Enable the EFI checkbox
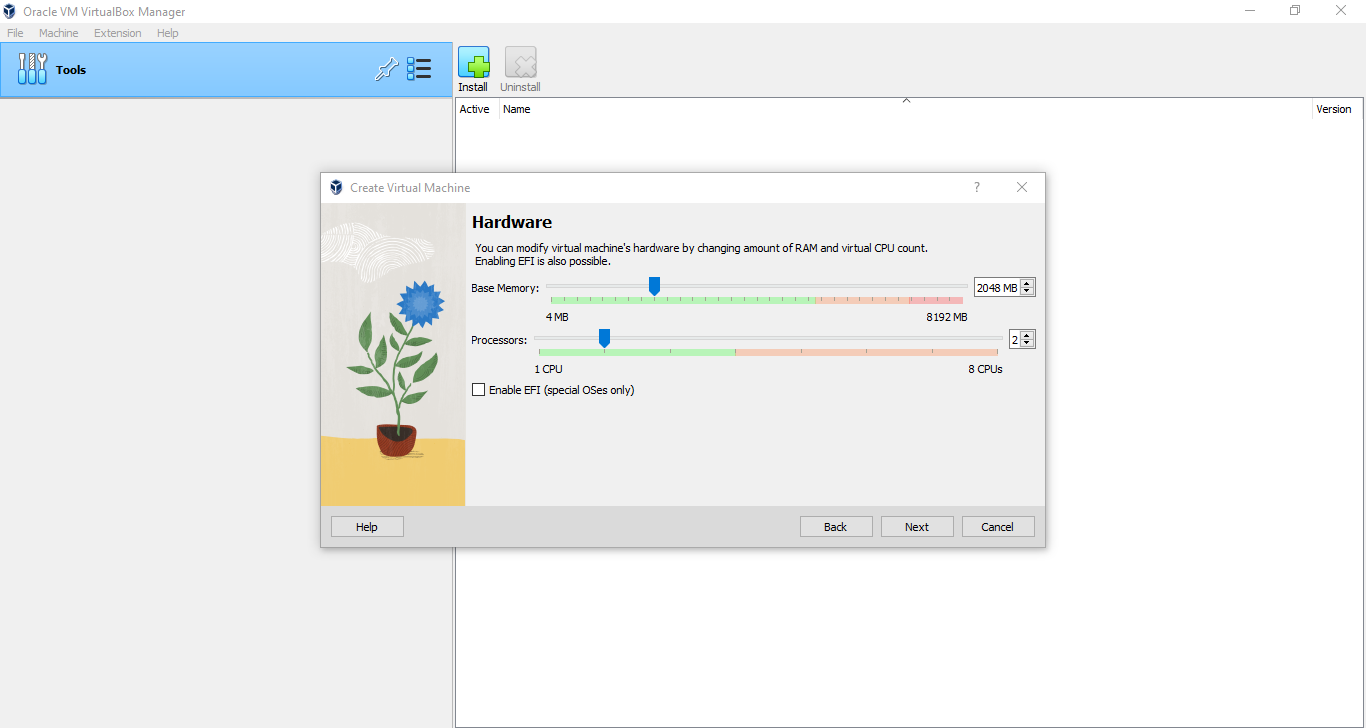The height and width of the screenshot is (728, 1366). point(478,390)
